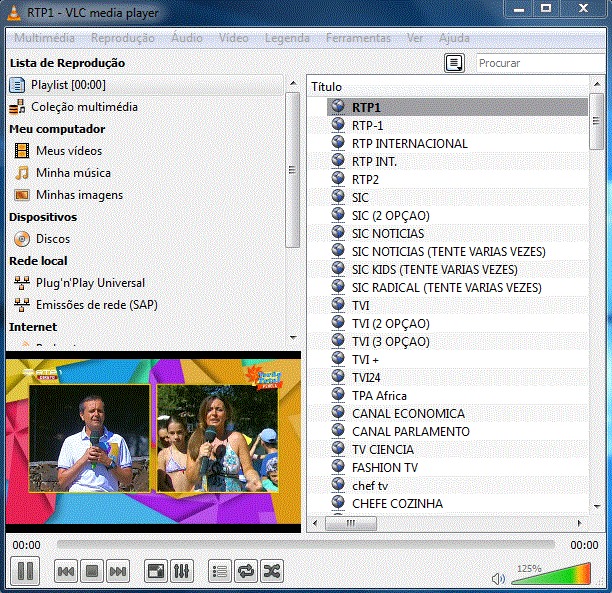Toggle fullscreen video icon

click(156, 572)
